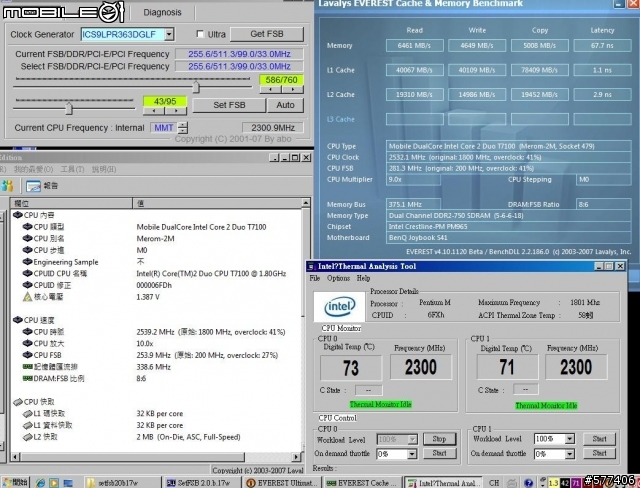Open Help menu in Thermal Analysis Tool

[363, 278]
